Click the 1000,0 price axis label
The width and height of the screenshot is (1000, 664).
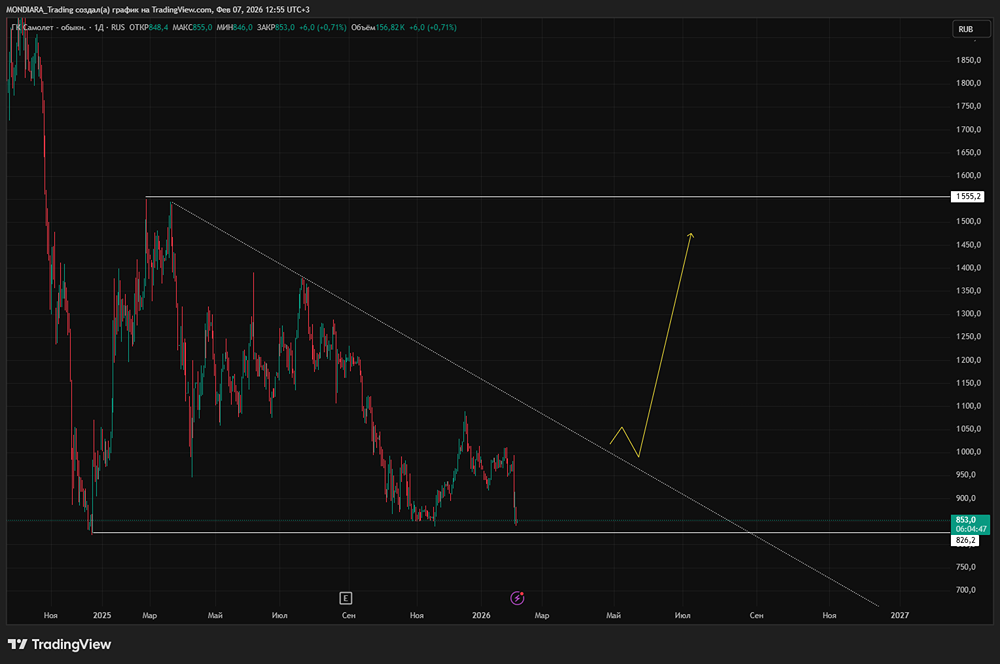(968, 452)
